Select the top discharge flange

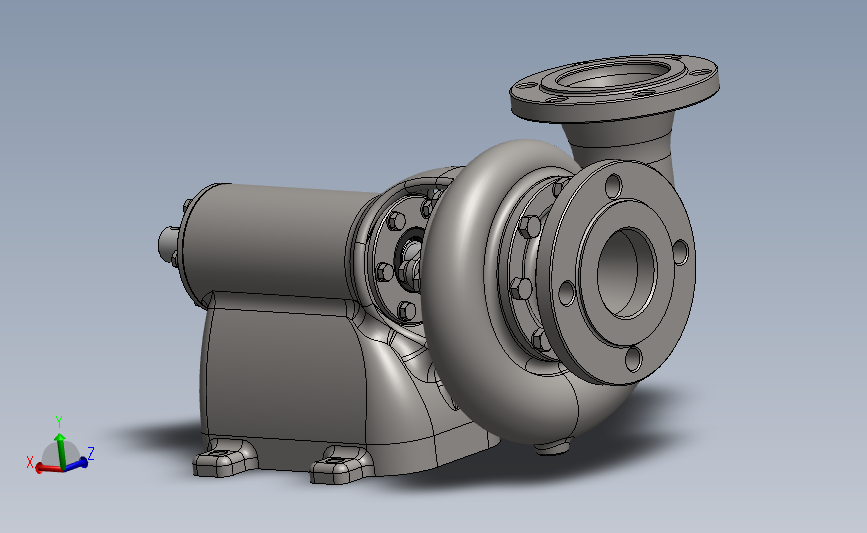pyautogui.click(x=614, y=87)
